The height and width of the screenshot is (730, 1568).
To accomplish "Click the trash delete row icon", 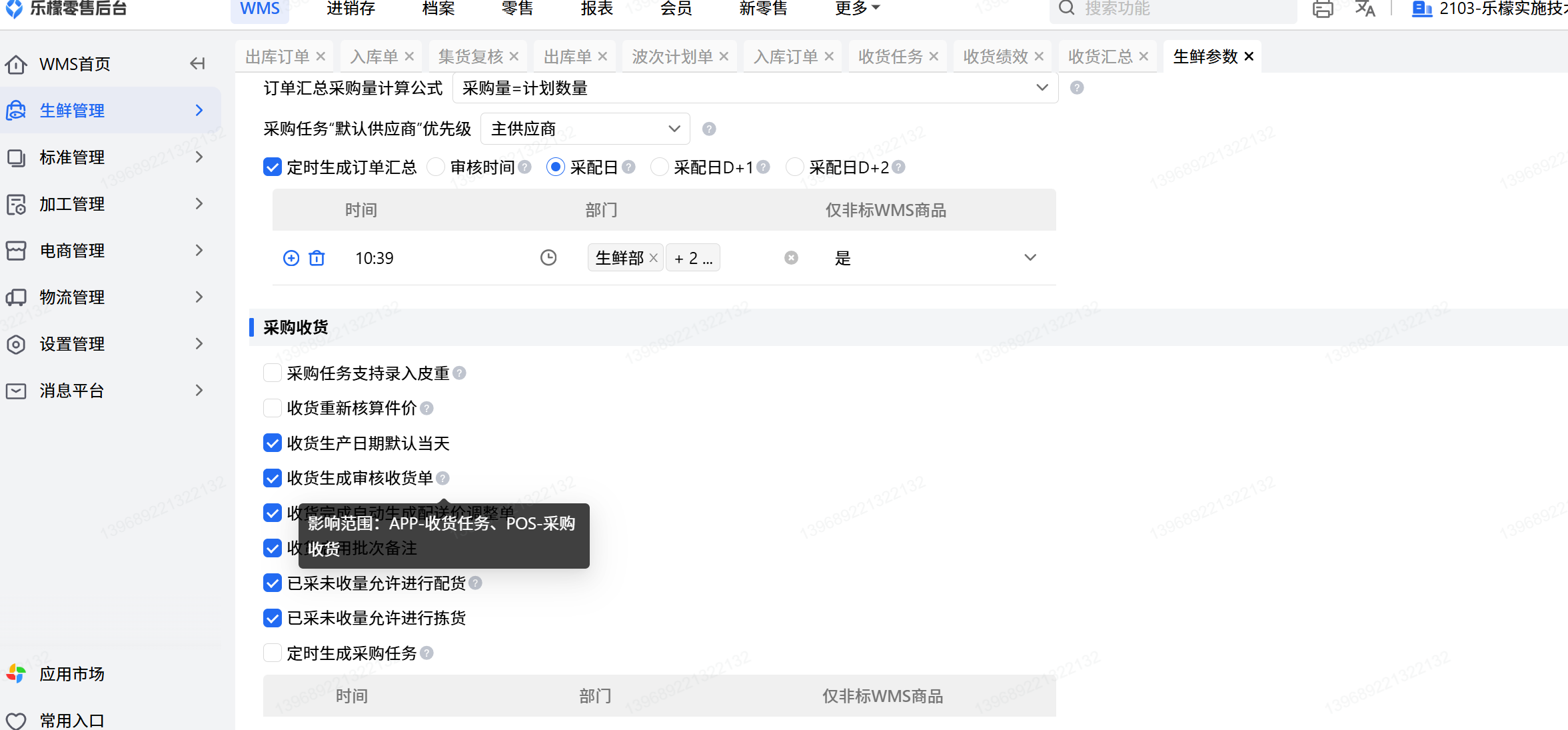I will tap(317, 258).
